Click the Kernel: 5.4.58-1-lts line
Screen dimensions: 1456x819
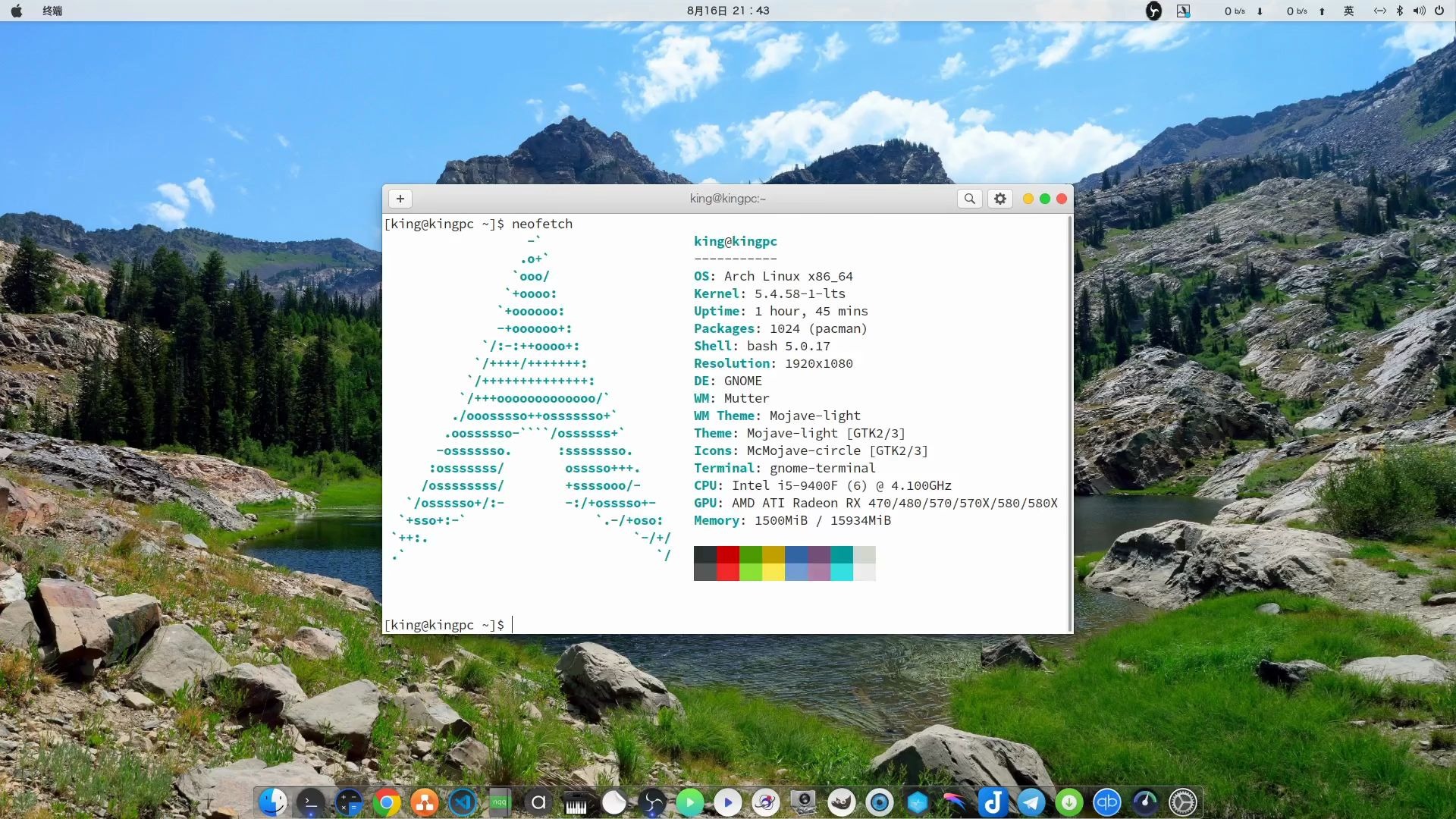(x=770, y=293)
